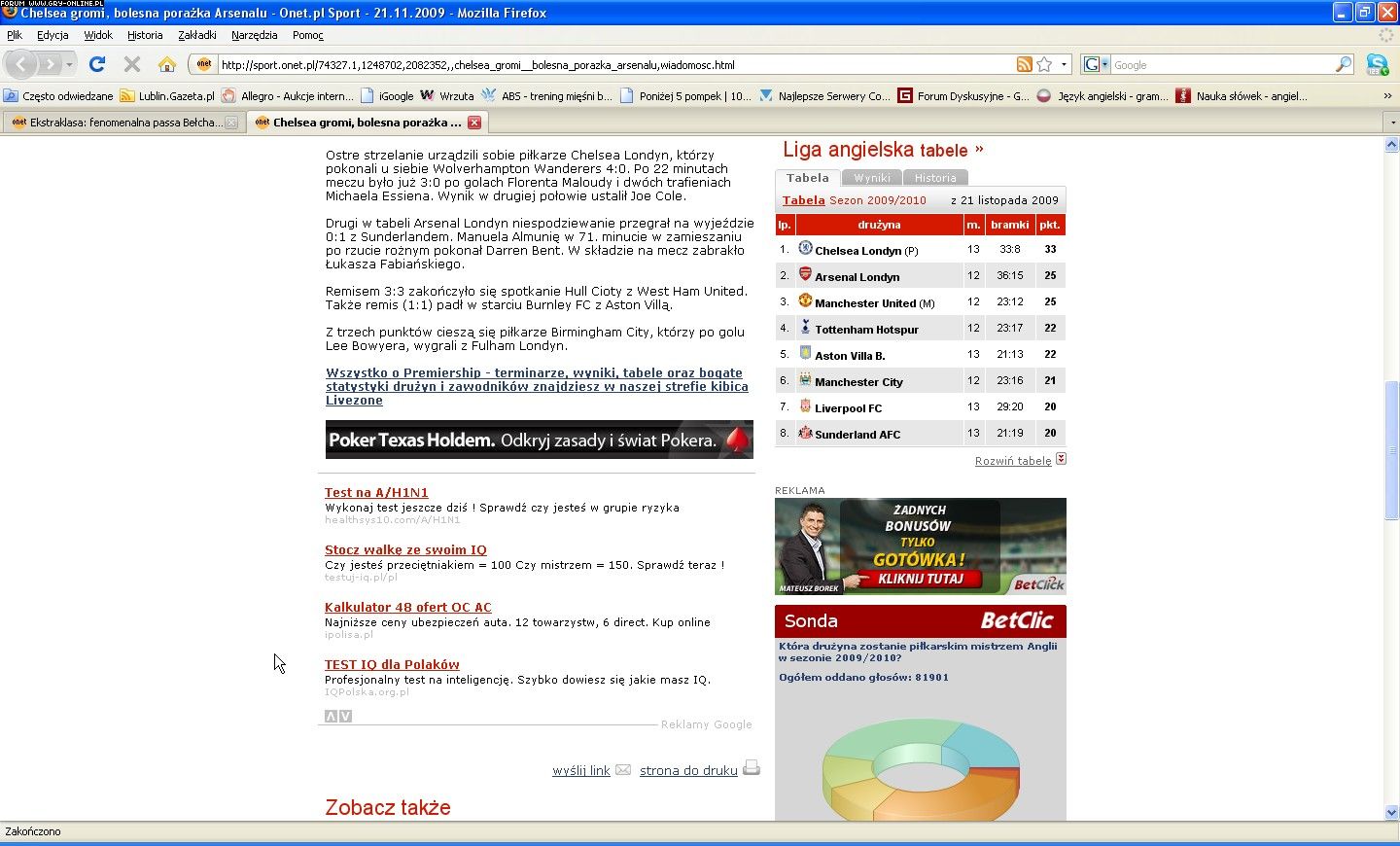Viewport: 1400px width, 846px height.
Task: Click the RSS feed icon in the address bar
Action: 1024,64
